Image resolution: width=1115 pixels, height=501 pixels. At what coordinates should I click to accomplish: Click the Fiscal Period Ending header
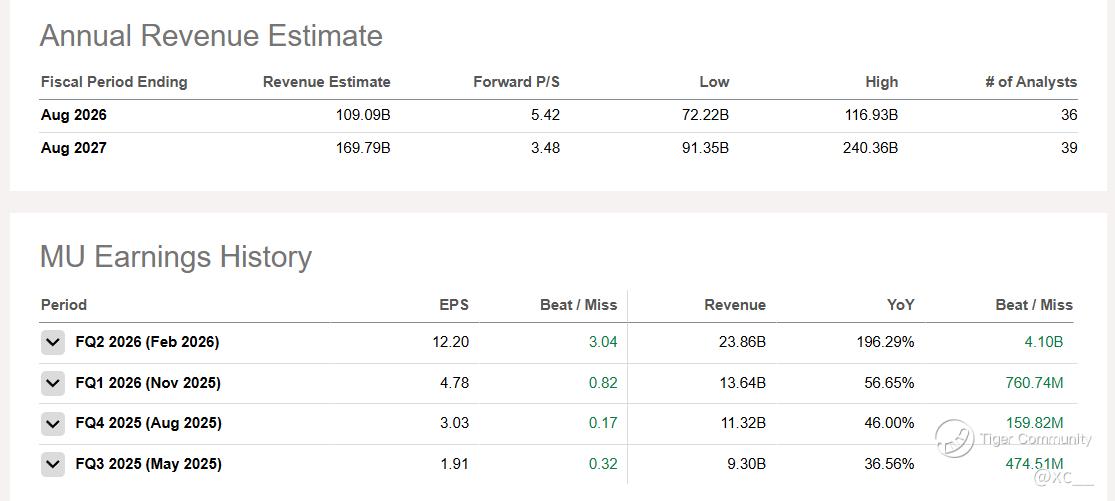(x=114, y=82)
